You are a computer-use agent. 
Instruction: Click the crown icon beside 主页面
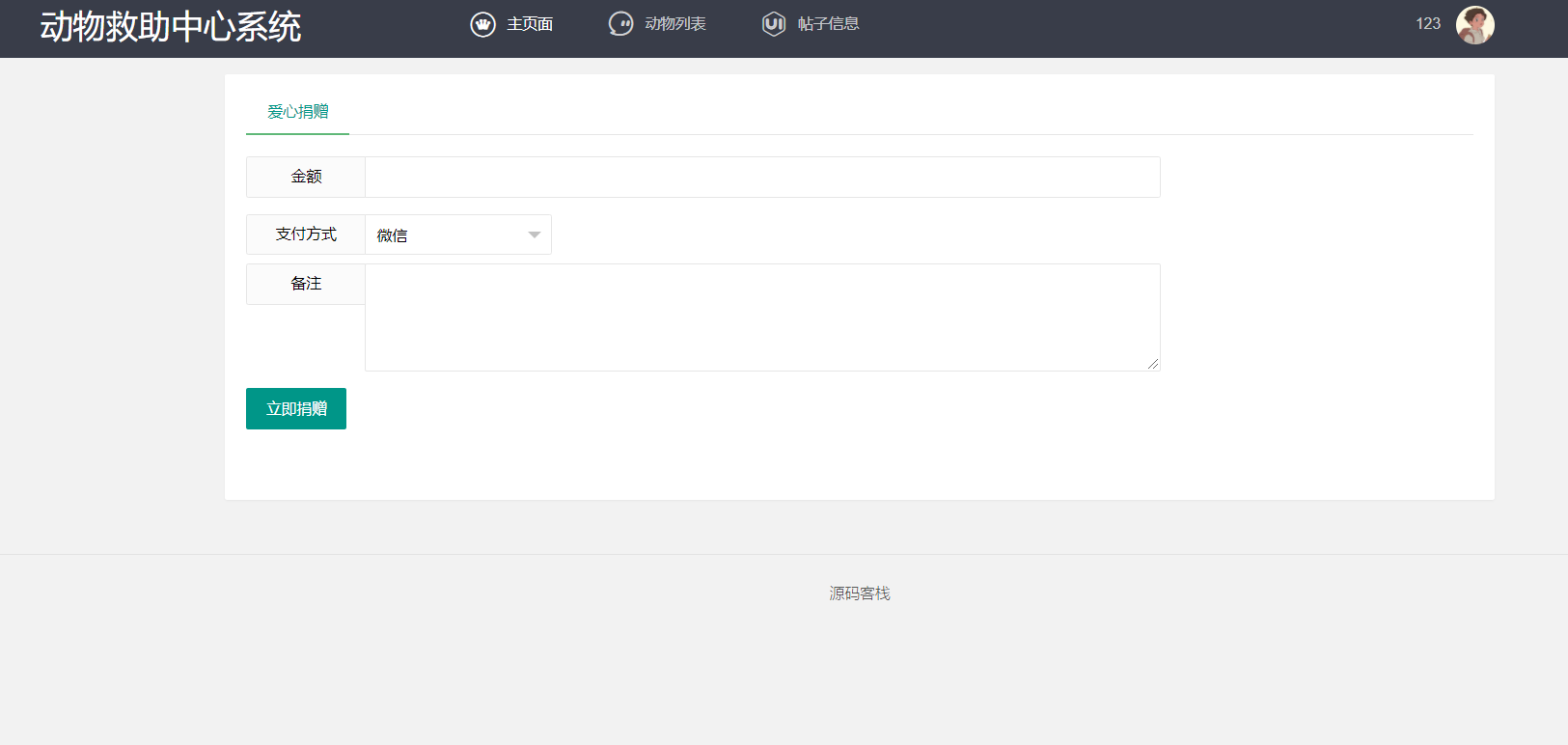[x=482, y=24]
